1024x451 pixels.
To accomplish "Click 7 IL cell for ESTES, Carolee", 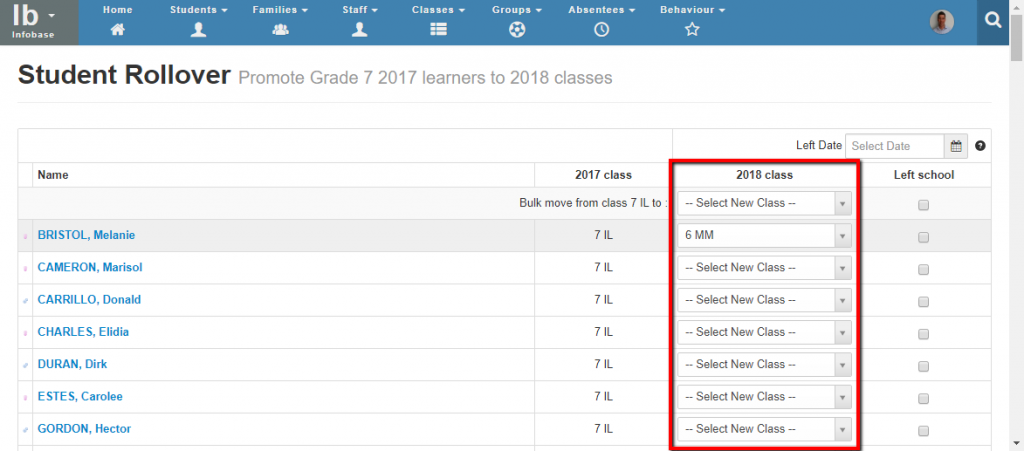I will pyautogui.click(x=603, y=396).
